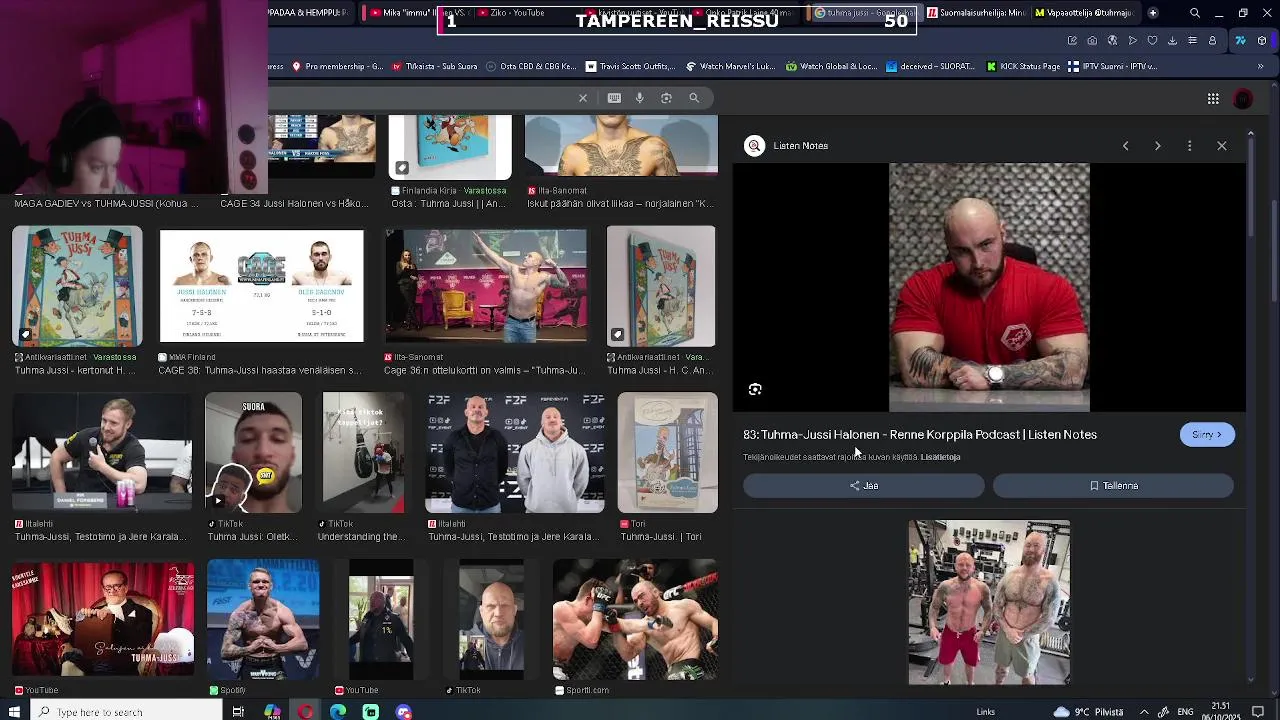Open the Opera browser taskbar icon

[305, 712]
